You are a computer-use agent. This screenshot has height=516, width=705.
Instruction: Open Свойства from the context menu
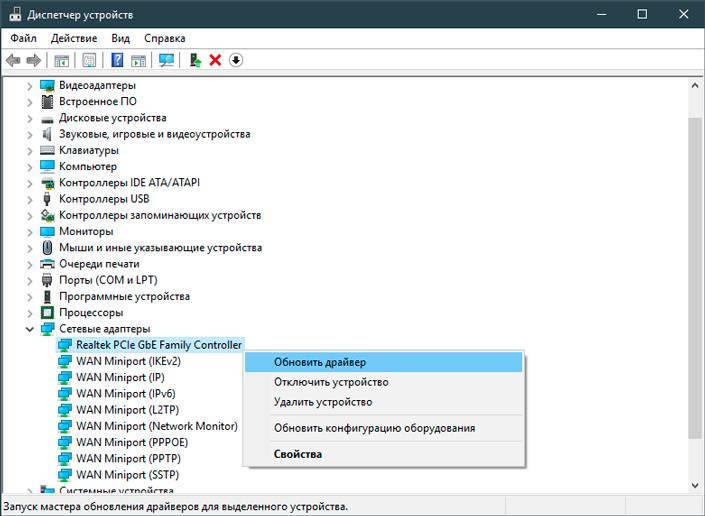click(384, 454)
